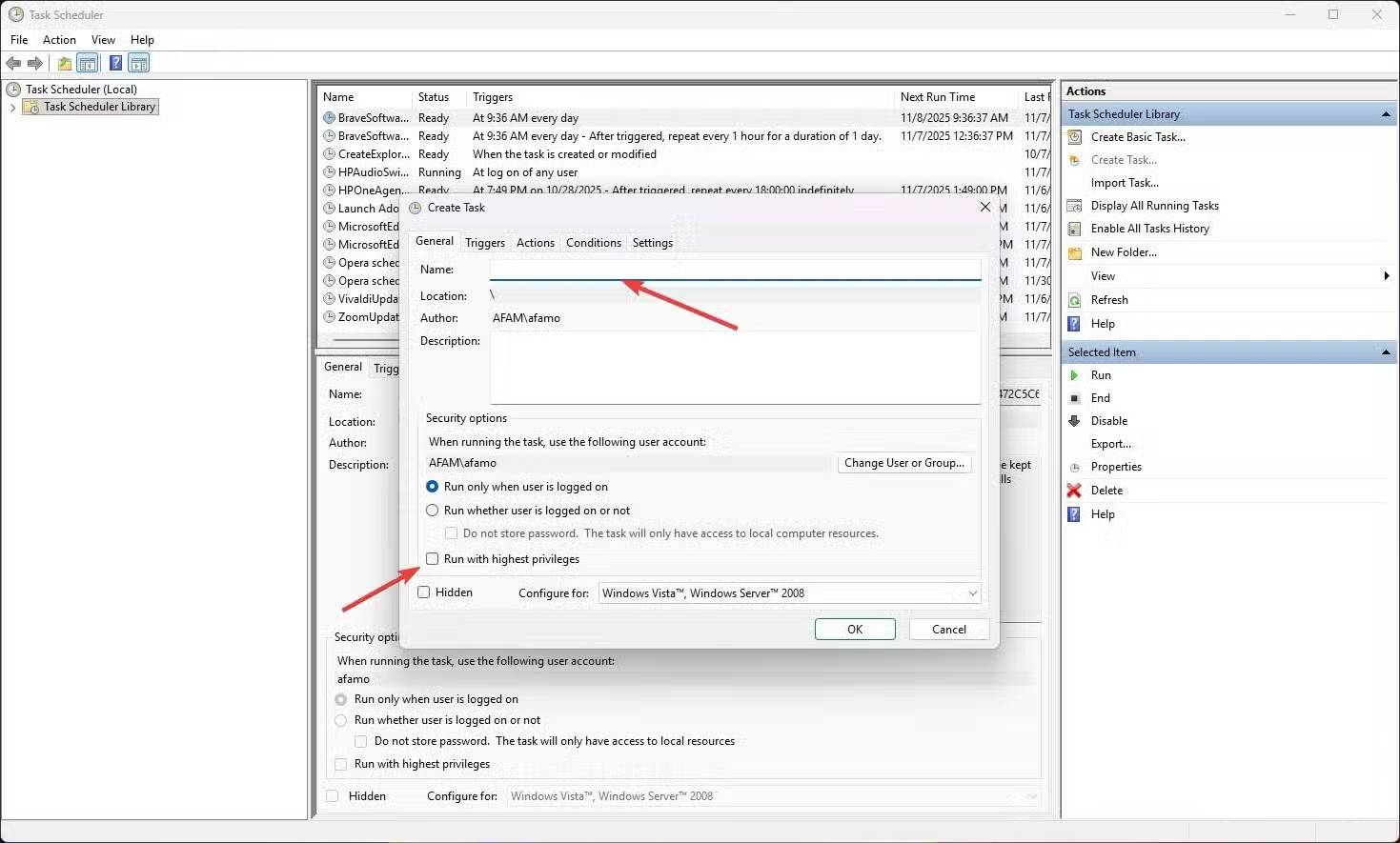Viewport: 1400px width, 843px height.
Task: Click the Forward arrow toolbar icon
Action: [35, 63]
